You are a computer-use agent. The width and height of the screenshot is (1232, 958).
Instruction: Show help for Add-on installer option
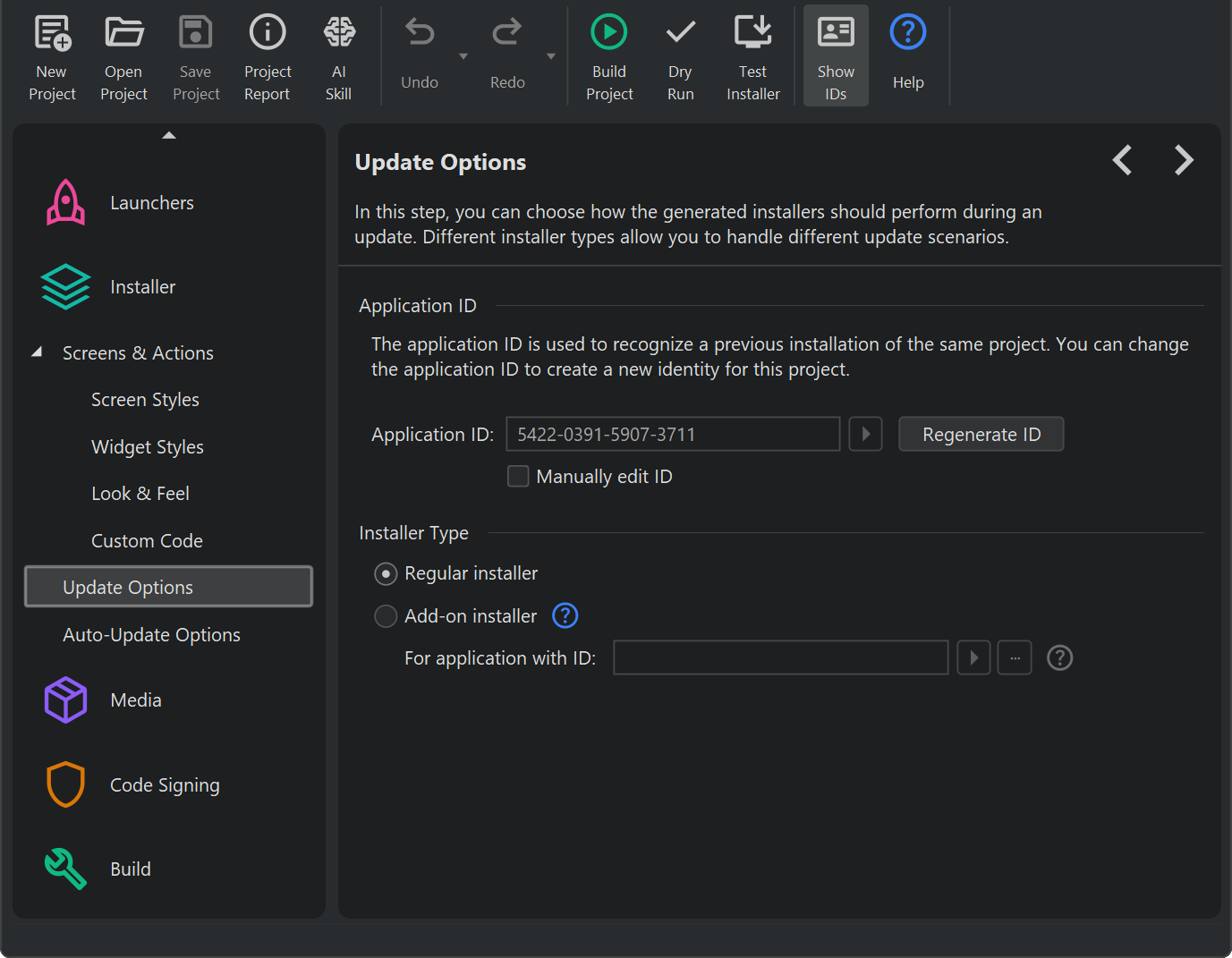(565, 615)
